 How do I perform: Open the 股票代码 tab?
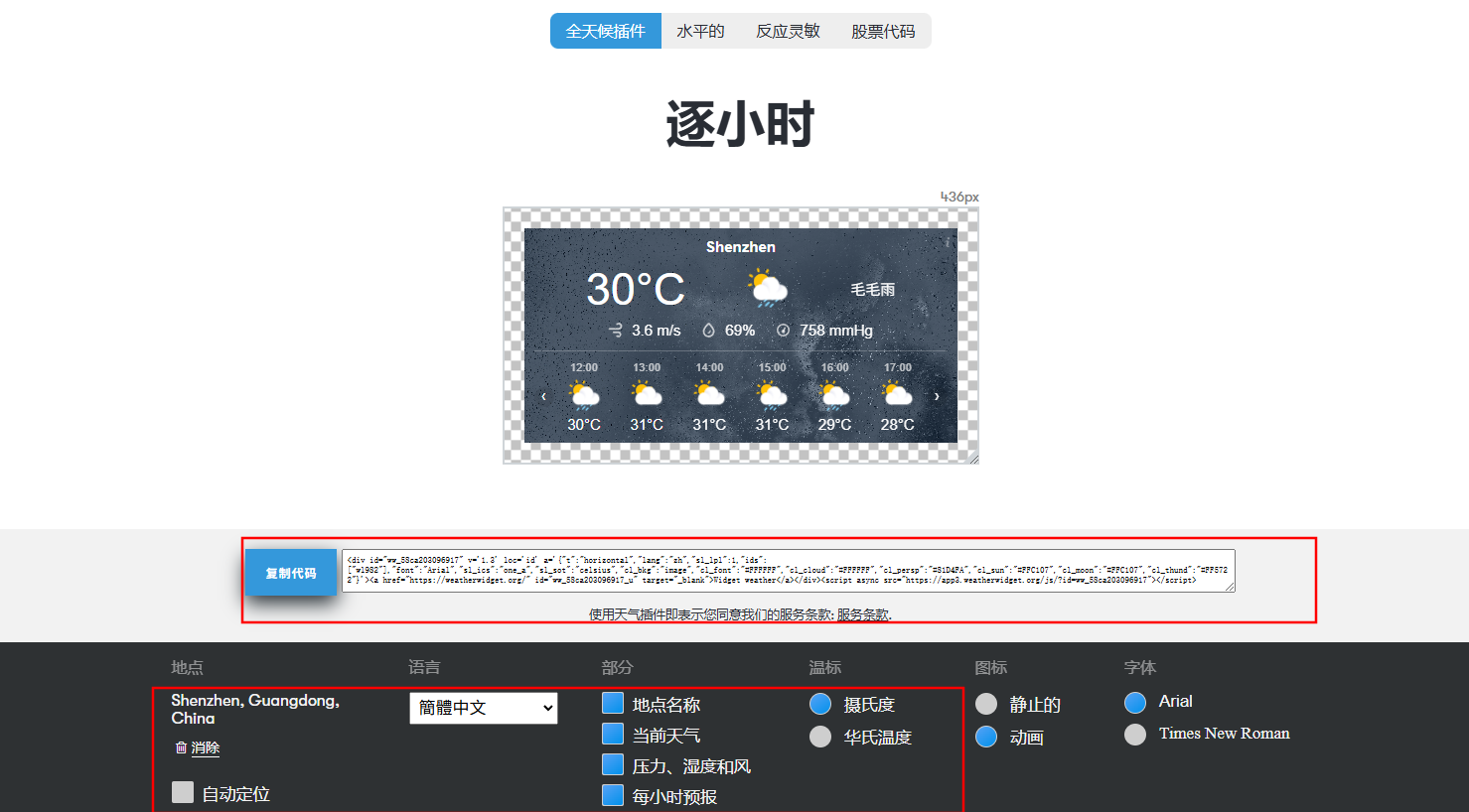[883, 31]
